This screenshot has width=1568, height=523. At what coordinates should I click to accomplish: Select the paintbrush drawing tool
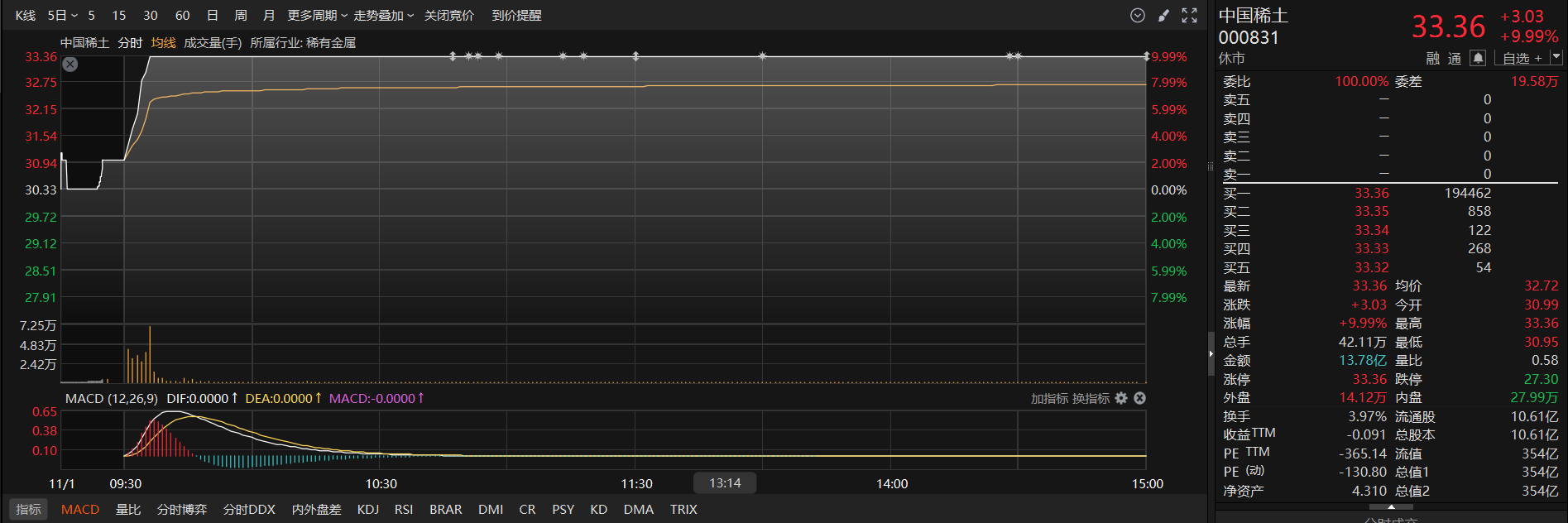pyautogui.click(x=1163, y=16)
